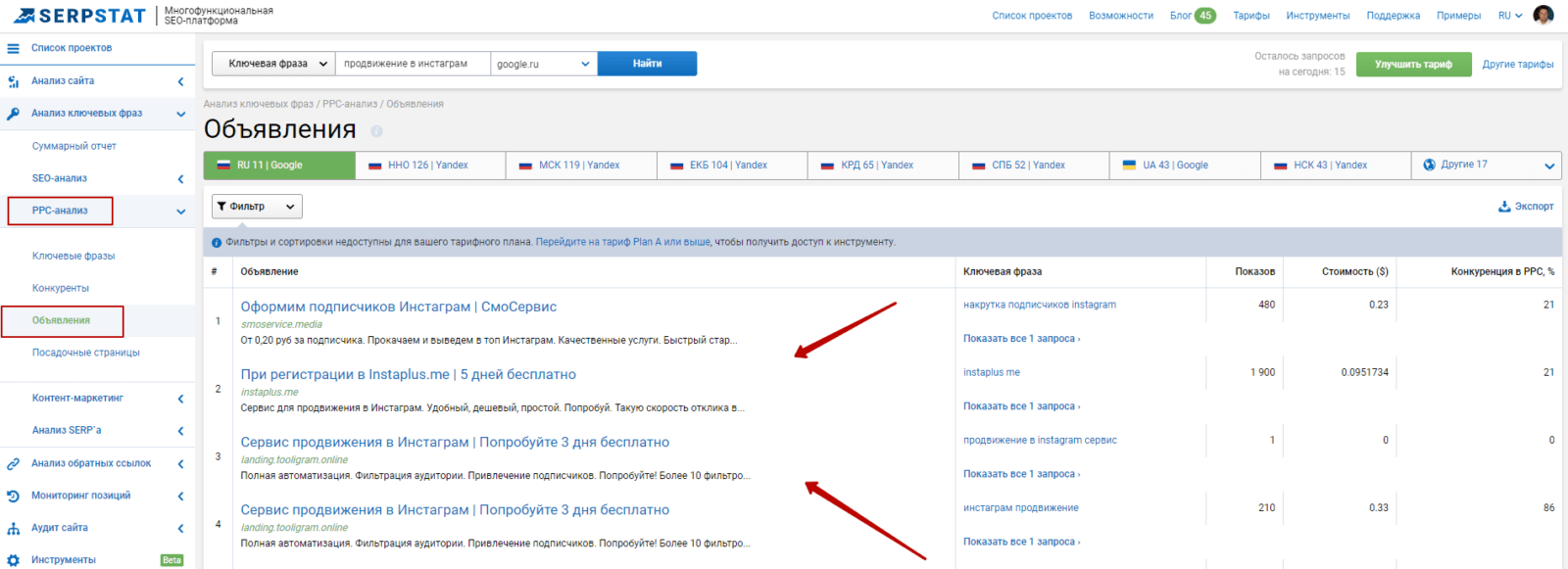Open the Фильтр dropdown
Screen dimensions: 1568x569
[x=257, y=207]
